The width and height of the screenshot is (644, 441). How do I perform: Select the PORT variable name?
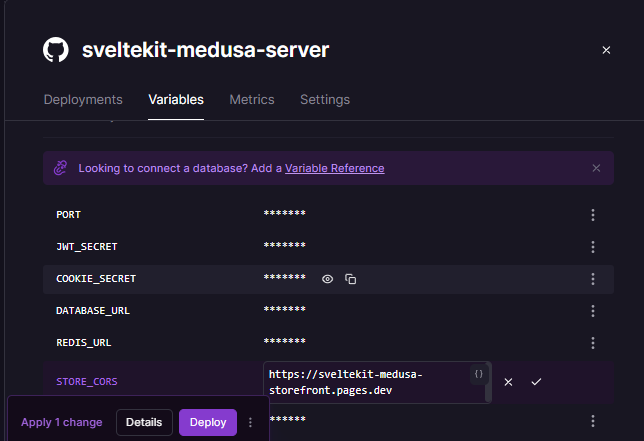click(69, 215)
